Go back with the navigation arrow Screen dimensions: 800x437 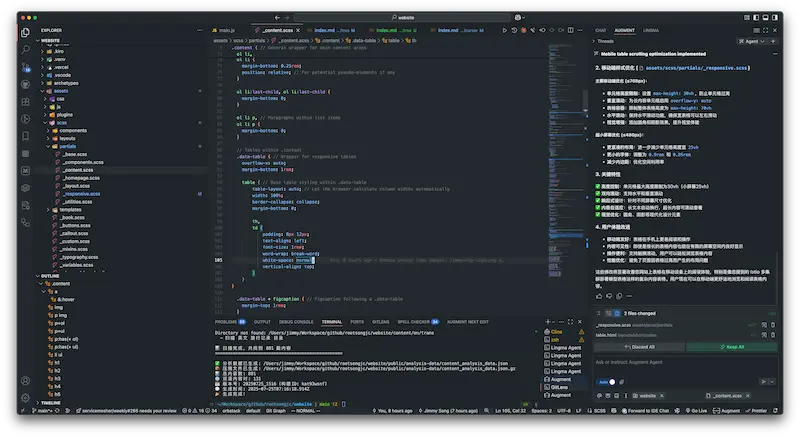pos(277,17)
